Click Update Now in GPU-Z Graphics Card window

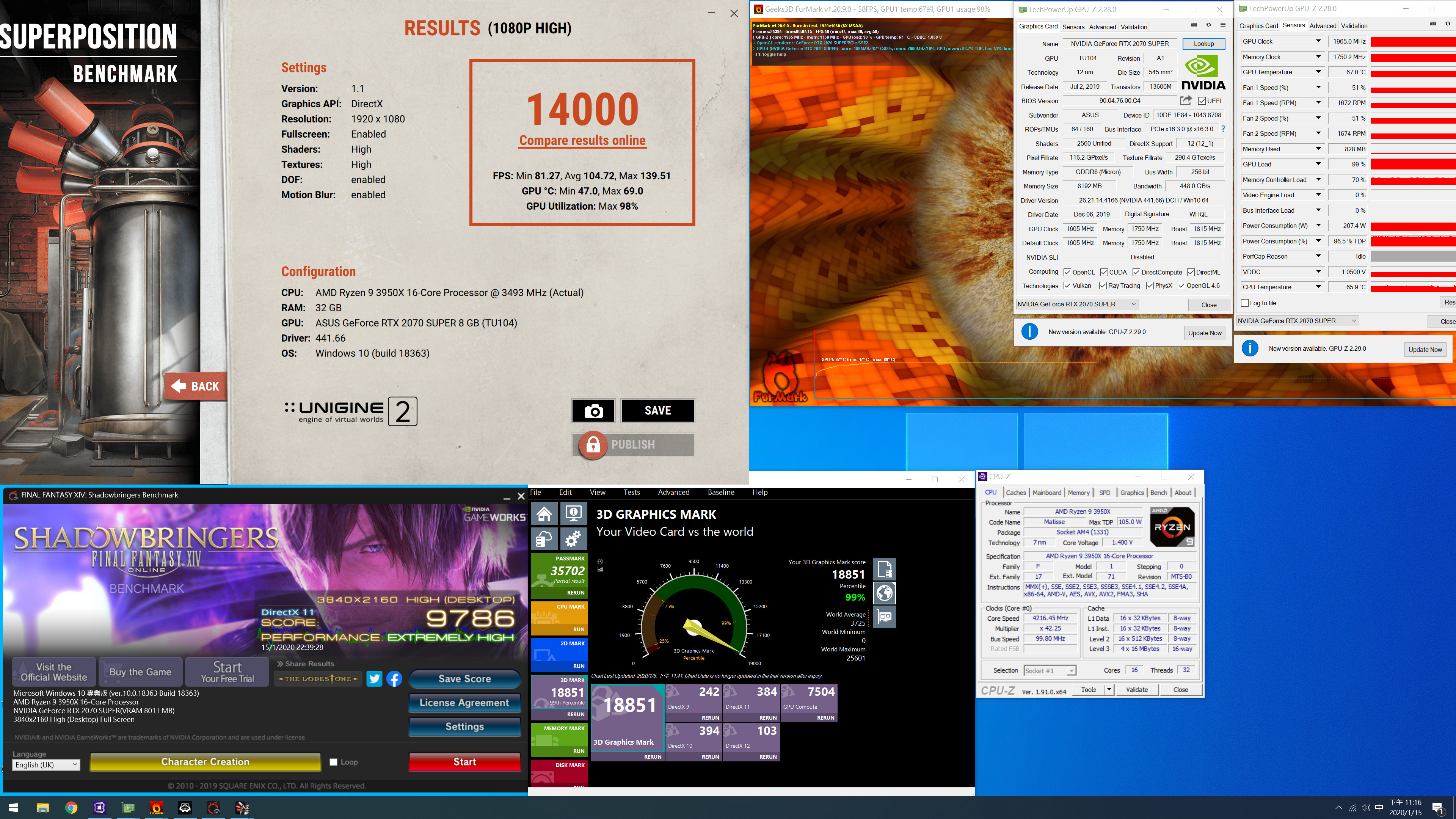coord(1205,333)
